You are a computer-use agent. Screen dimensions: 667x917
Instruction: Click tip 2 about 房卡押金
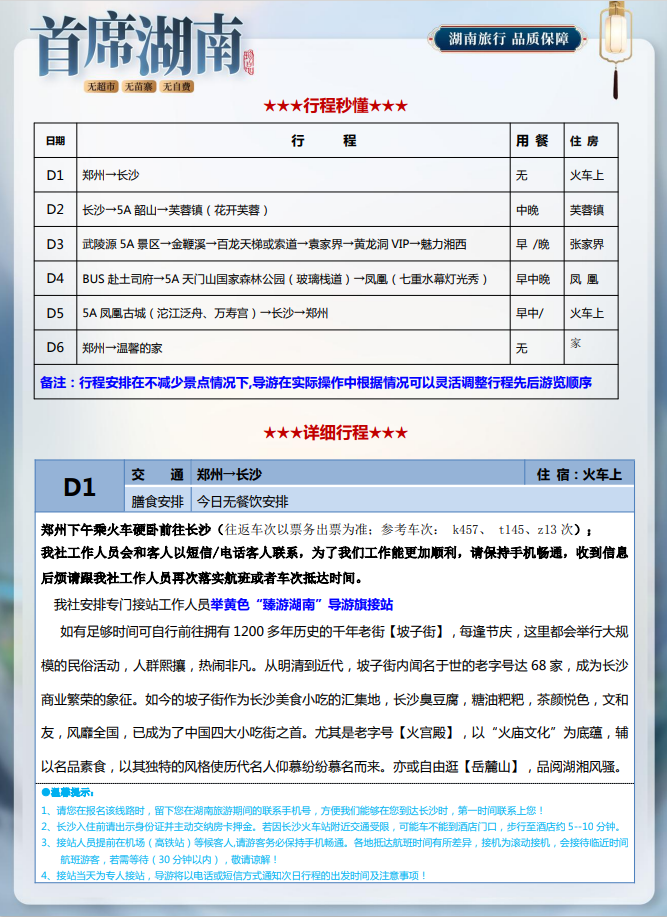[x=332, y=826]
